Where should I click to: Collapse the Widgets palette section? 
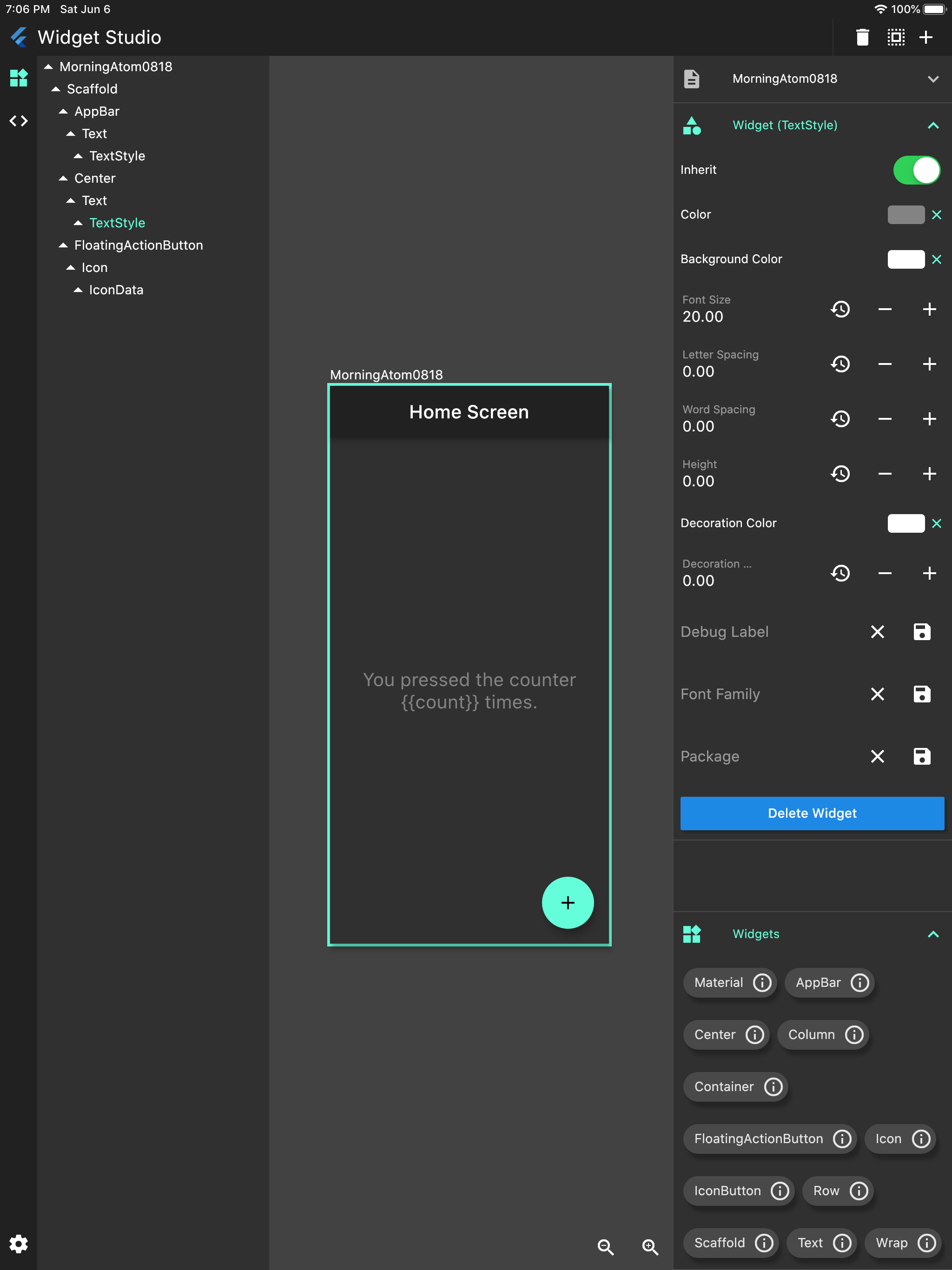coord(932,934)
